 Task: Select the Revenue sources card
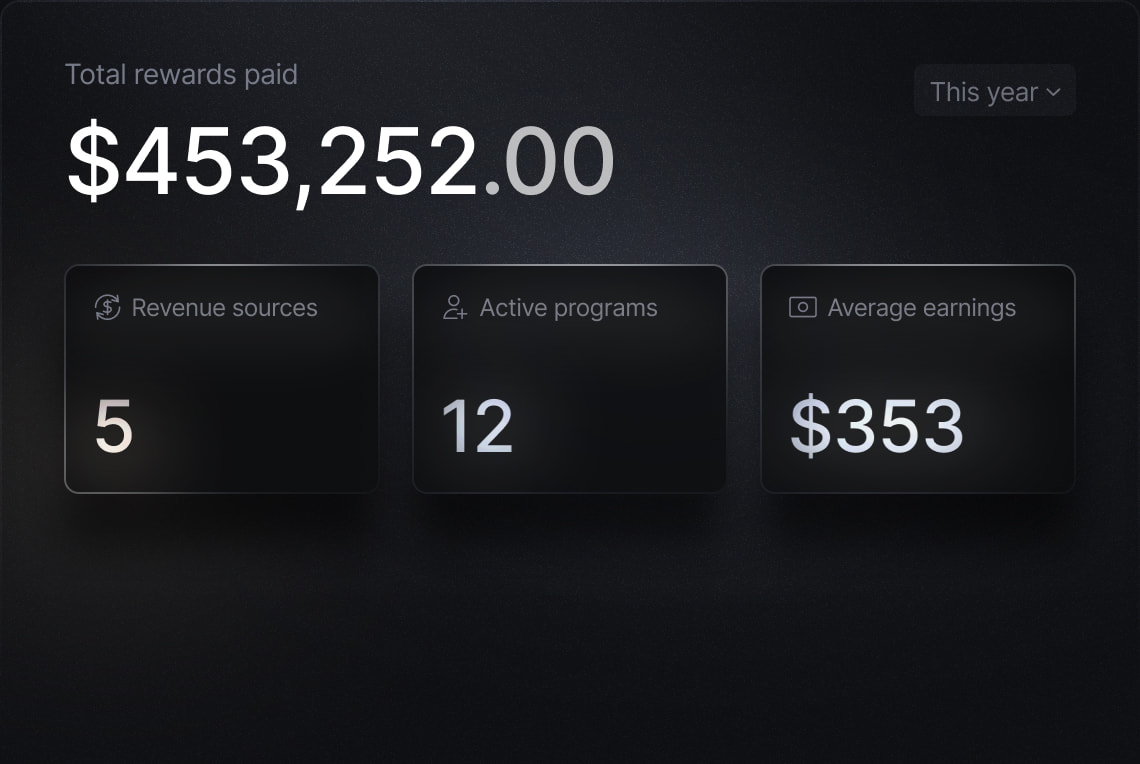(222, 380)
